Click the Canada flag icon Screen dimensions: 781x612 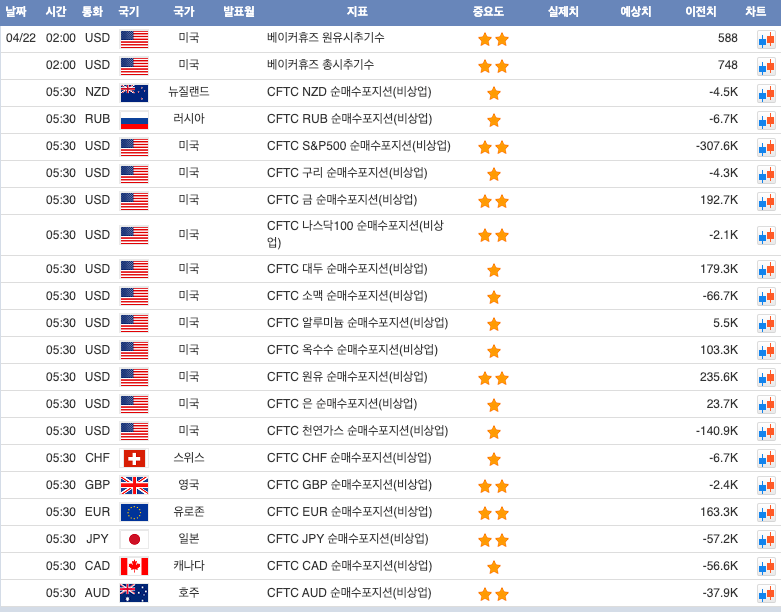tap(134, 567)
